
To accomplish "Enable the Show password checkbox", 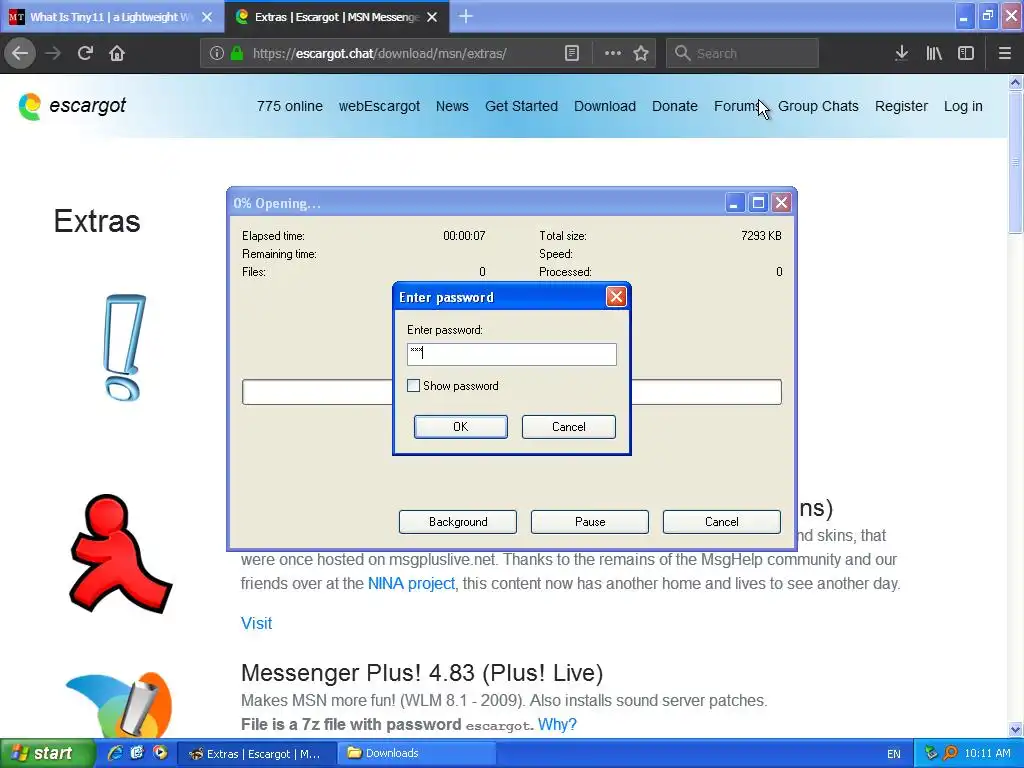I will pos(413,386).
